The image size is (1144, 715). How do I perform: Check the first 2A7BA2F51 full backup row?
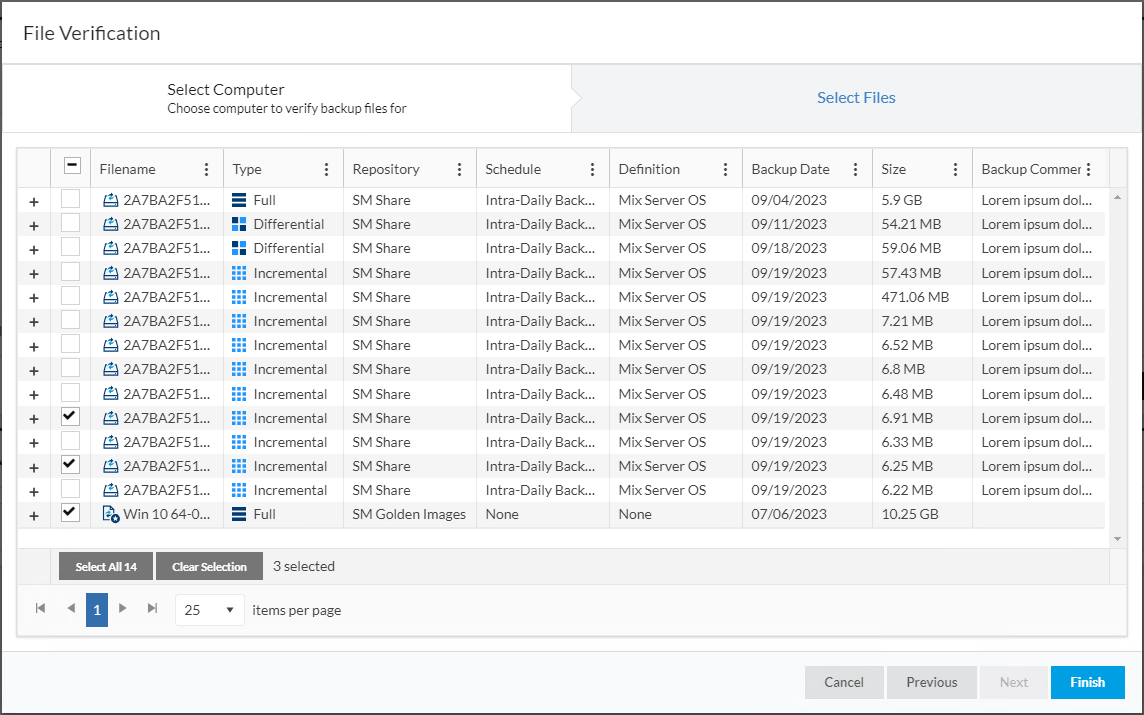point(70,199)
